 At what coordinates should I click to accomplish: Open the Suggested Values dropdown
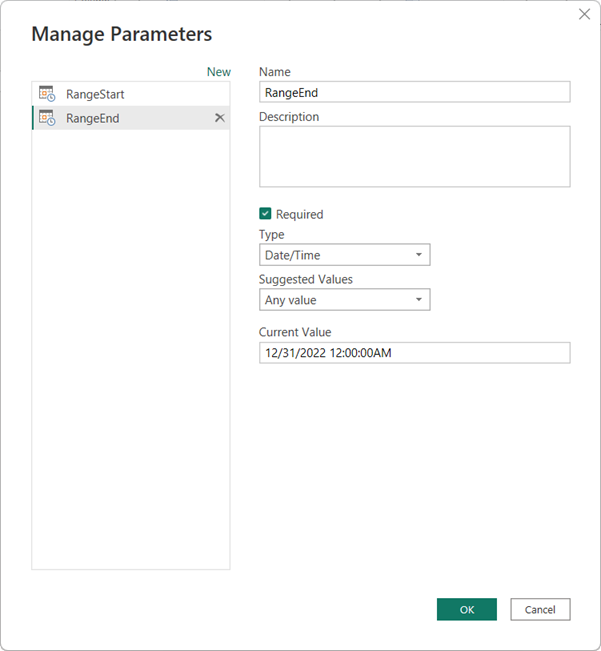point(344,300)
